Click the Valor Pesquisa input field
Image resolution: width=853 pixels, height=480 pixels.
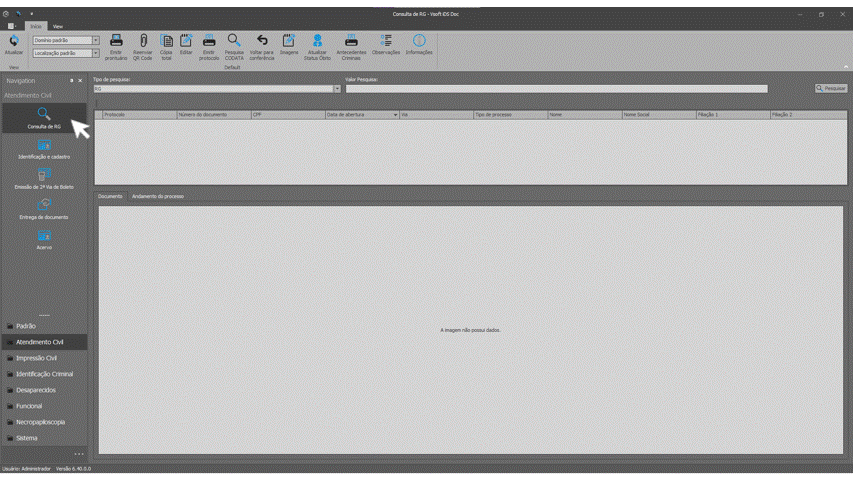[x=556, y=89]
